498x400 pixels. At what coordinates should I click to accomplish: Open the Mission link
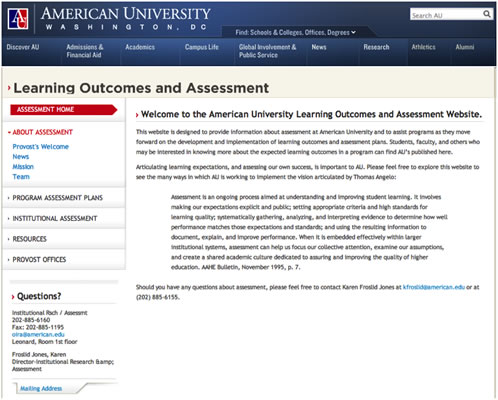pyautogui.click(x=23, y=167)
